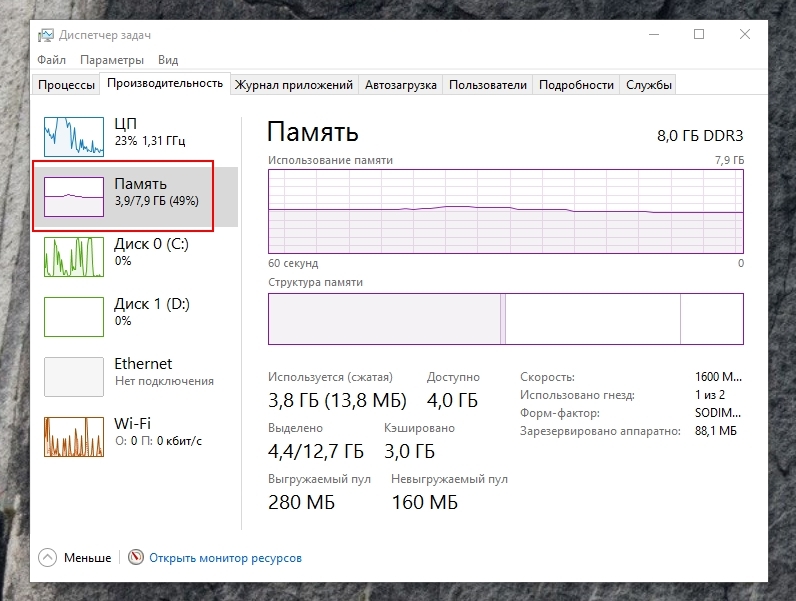Viewport: 796px width, 601px height.
Task: Select the Ethernet sidebar graph
Action: click(x=73, y=376)
